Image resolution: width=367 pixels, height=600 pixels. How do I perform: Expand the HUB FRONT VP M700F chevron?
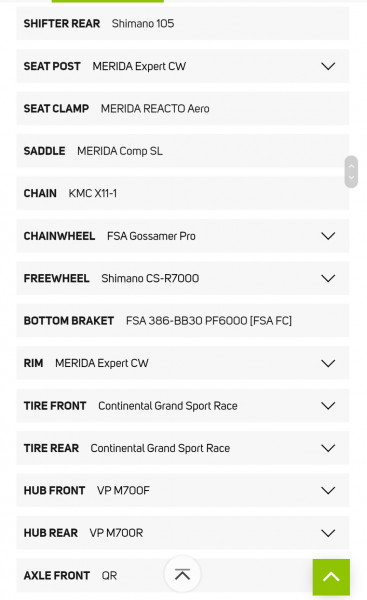click(328, 491)
